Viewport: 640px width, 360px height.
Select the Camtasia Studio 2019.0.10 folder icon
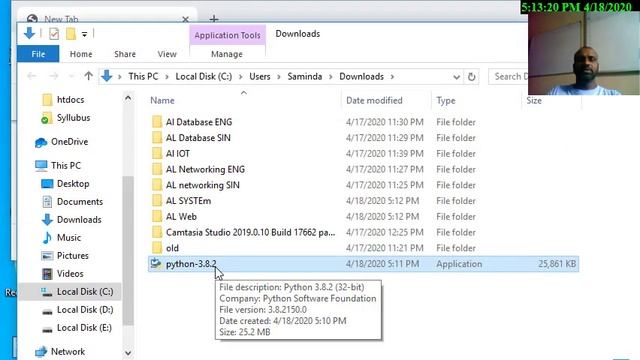157,232
